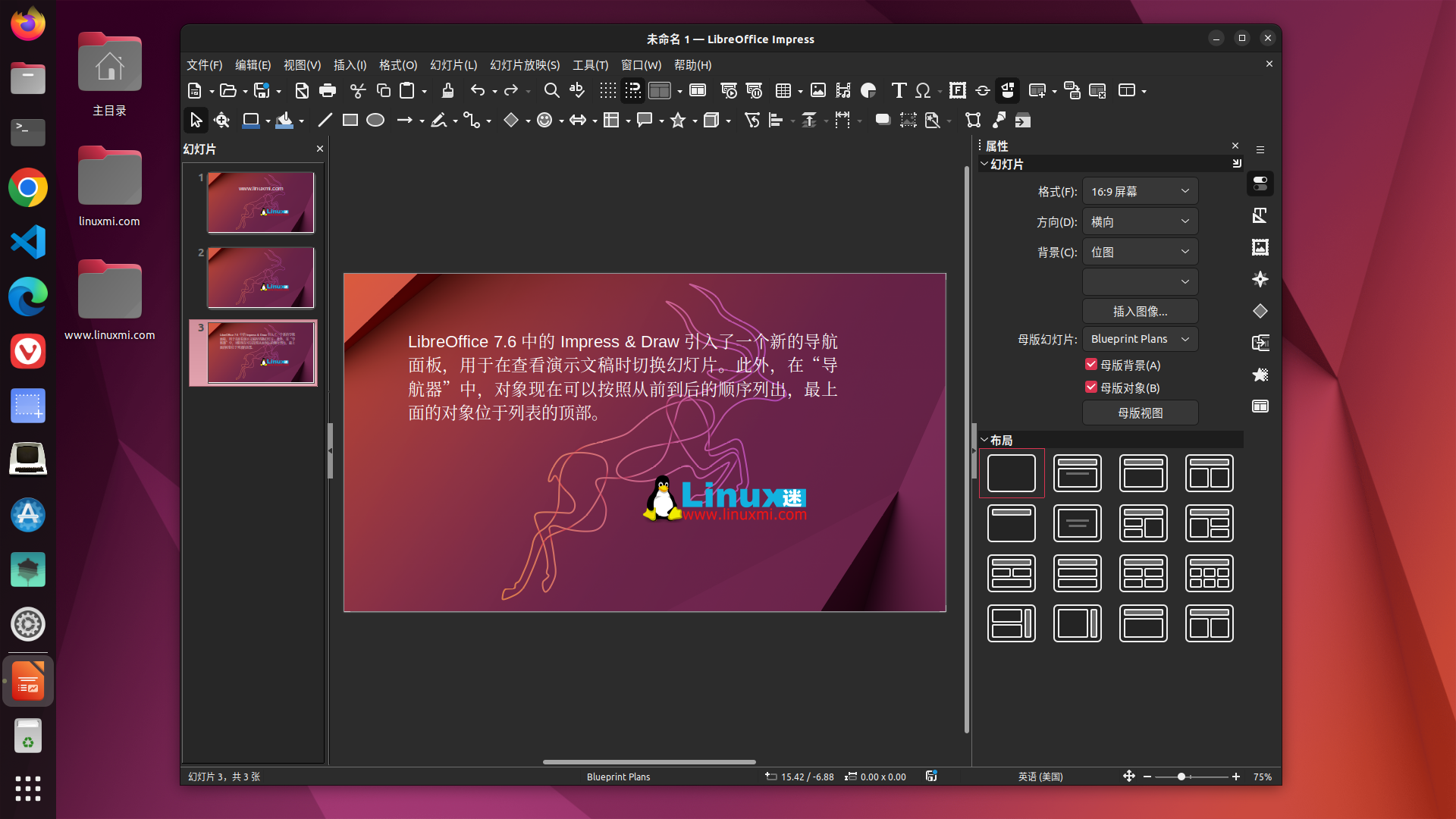Open the Animation deck in sidebar
The width and height of the screenshot is (1456, 819).
[x=1260, y=375]
